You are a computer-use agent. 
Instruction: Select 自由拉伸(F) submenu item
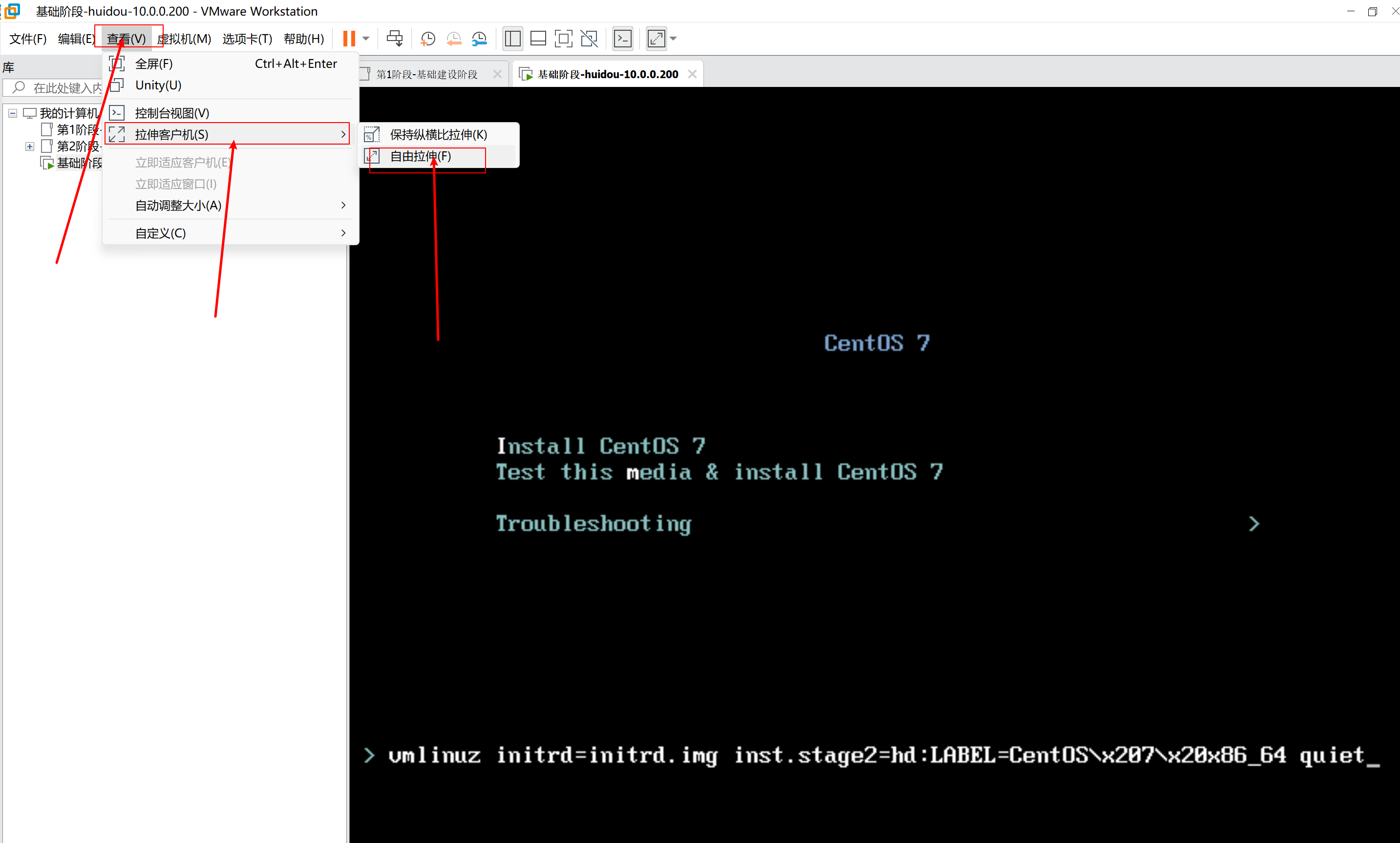(421, 156)
